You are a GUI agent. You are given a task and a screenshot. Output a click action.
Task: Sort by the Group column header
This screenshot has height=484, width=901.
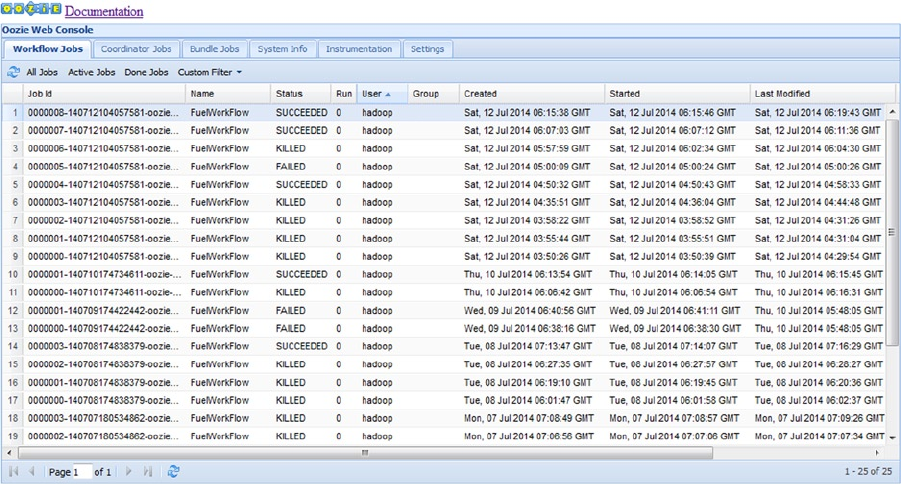coord(433,94)
